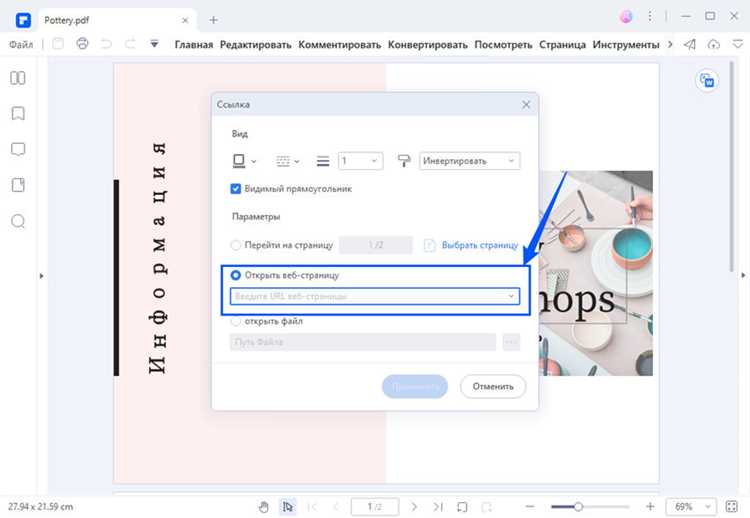Screen dimensions: 750x518
Task: Click the file path input field
Action: pos(363,342)
